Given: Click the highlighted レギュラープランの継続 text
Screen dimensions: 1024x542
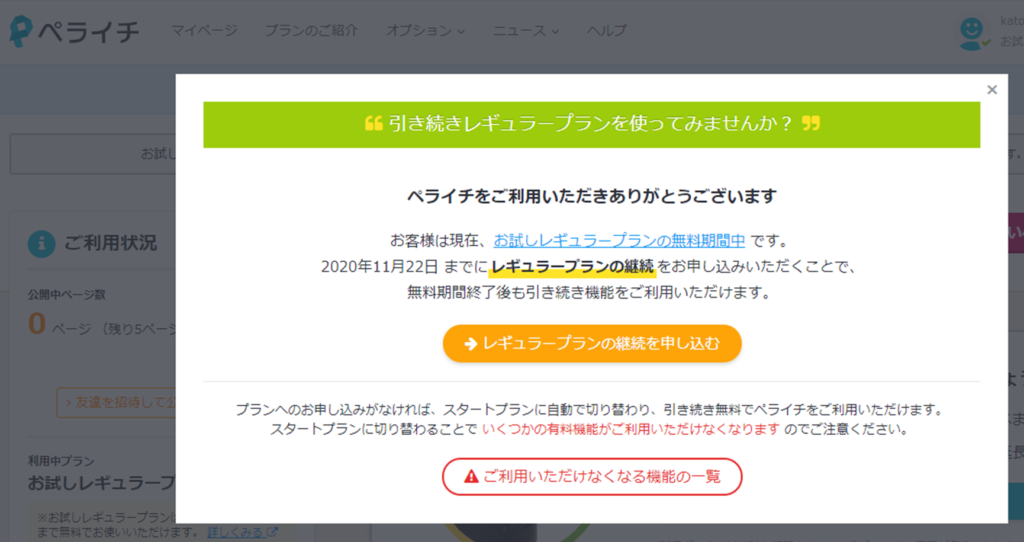Looking at the screenshot, I should pyautogui.click(x=572, y=266).
